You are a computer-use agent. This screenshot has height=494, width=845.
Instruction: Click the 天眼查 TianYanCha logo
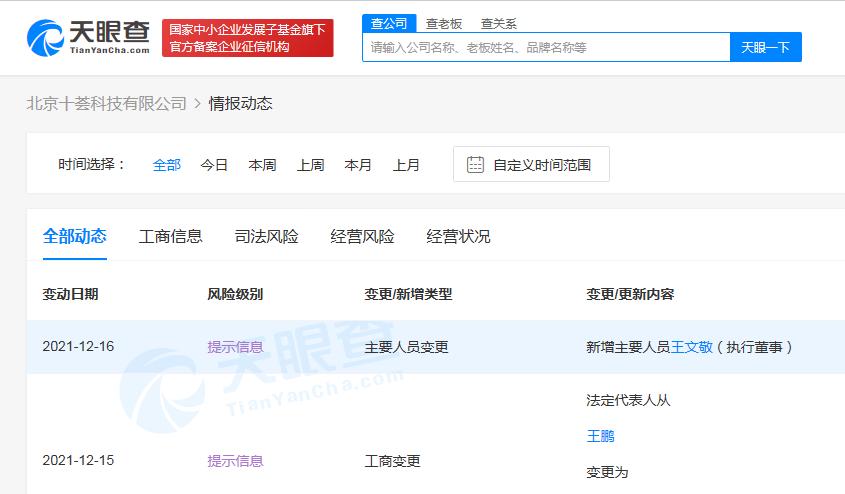pos(88,38)
